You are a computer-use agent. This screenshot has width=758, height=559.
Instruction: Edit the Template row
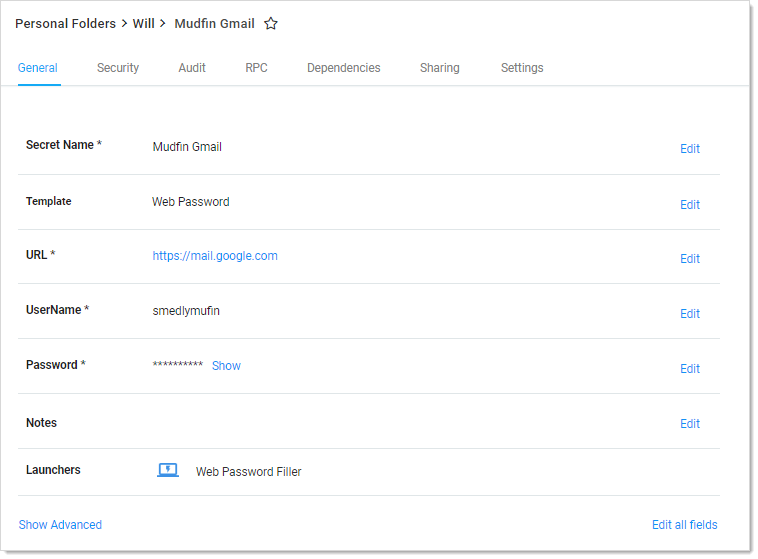[x=690, y=205]
